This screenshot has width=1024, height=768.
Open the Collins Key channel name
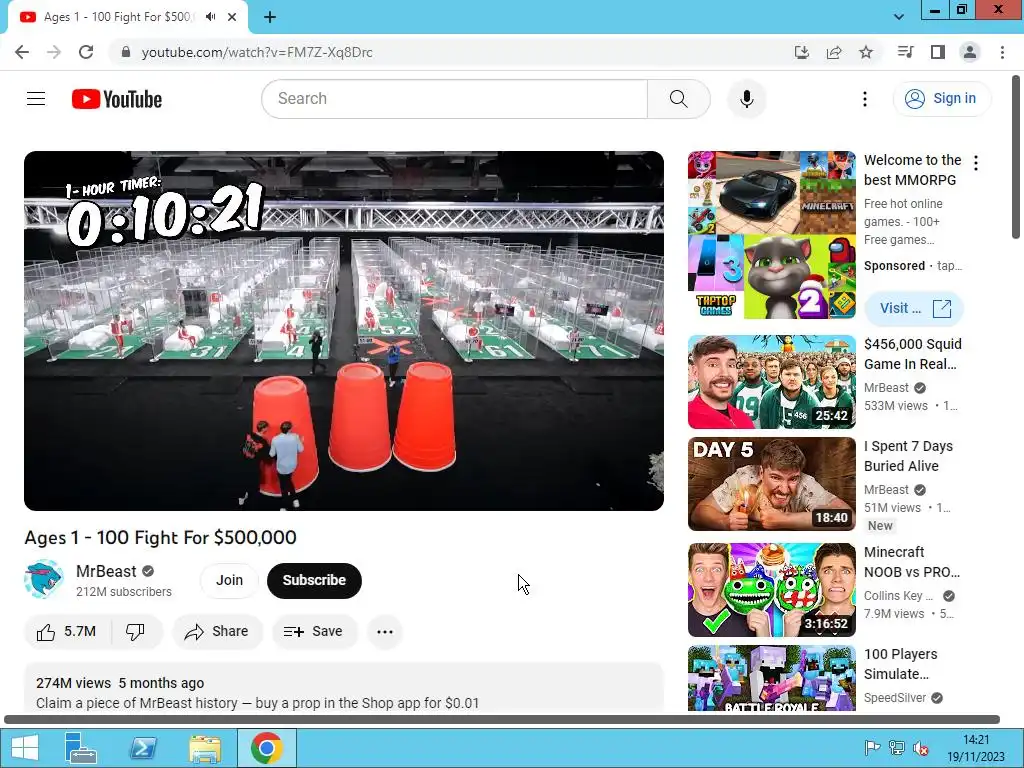[x=899, y=596]
